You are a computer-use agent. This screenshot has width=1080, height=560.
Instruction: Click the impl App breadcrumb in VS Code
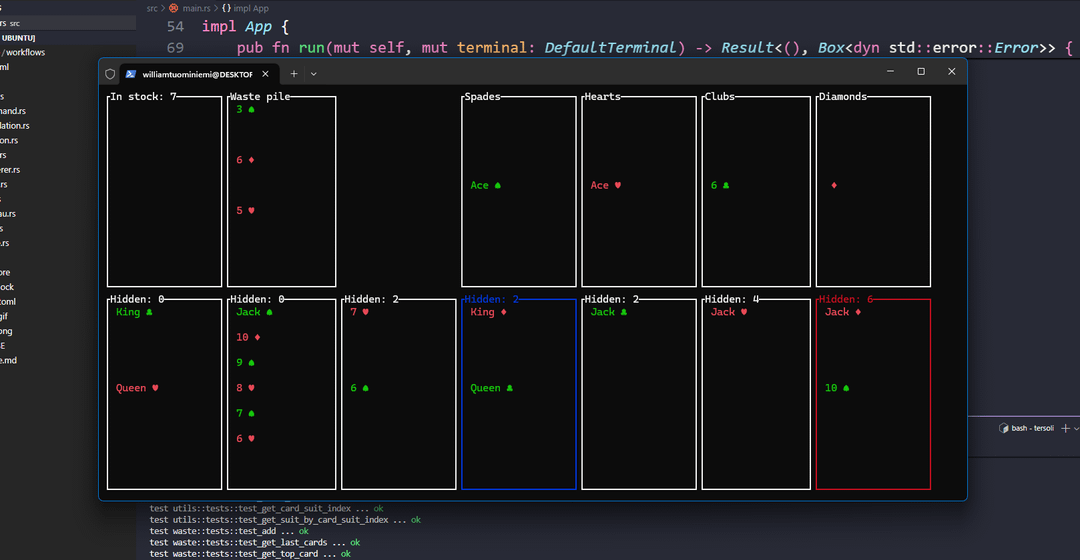click(x=251, y=8)
